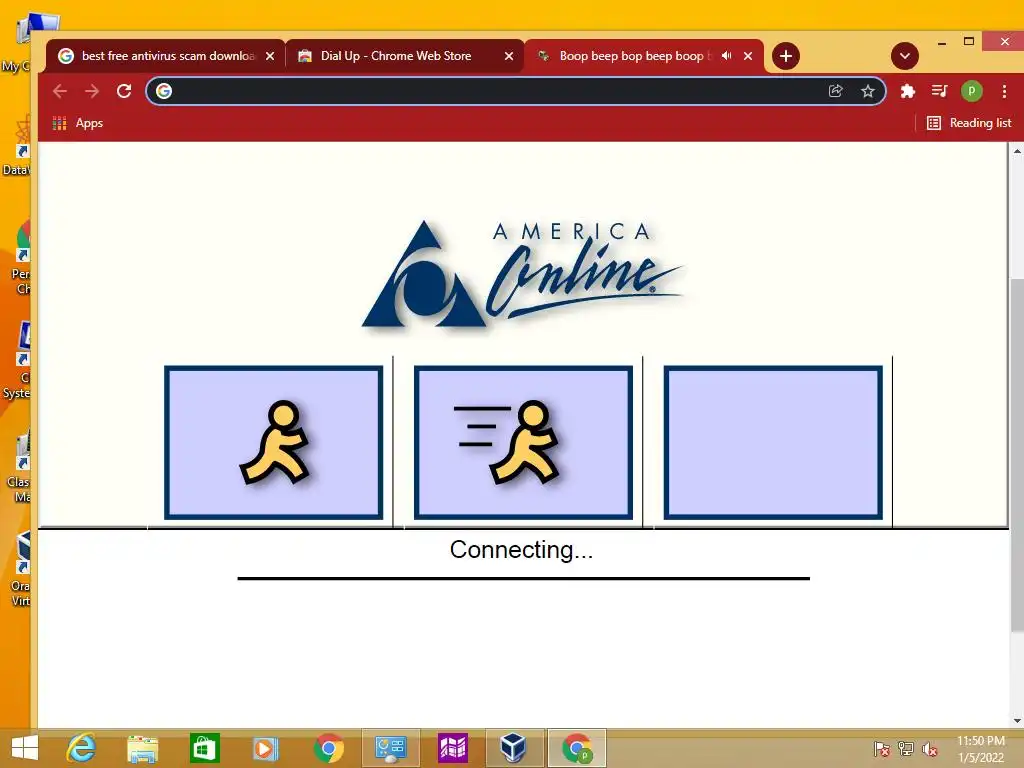Click the first panel with running man
This screenshot has height=768, width=1024.
pyautogui.click(x=274, y=443)
